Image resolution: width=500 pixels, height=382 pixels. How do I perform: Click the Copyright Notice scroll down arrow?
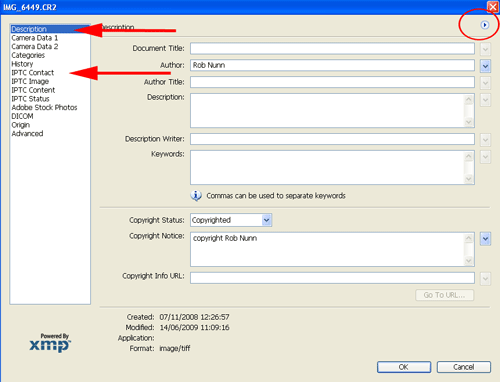(469, 261)
